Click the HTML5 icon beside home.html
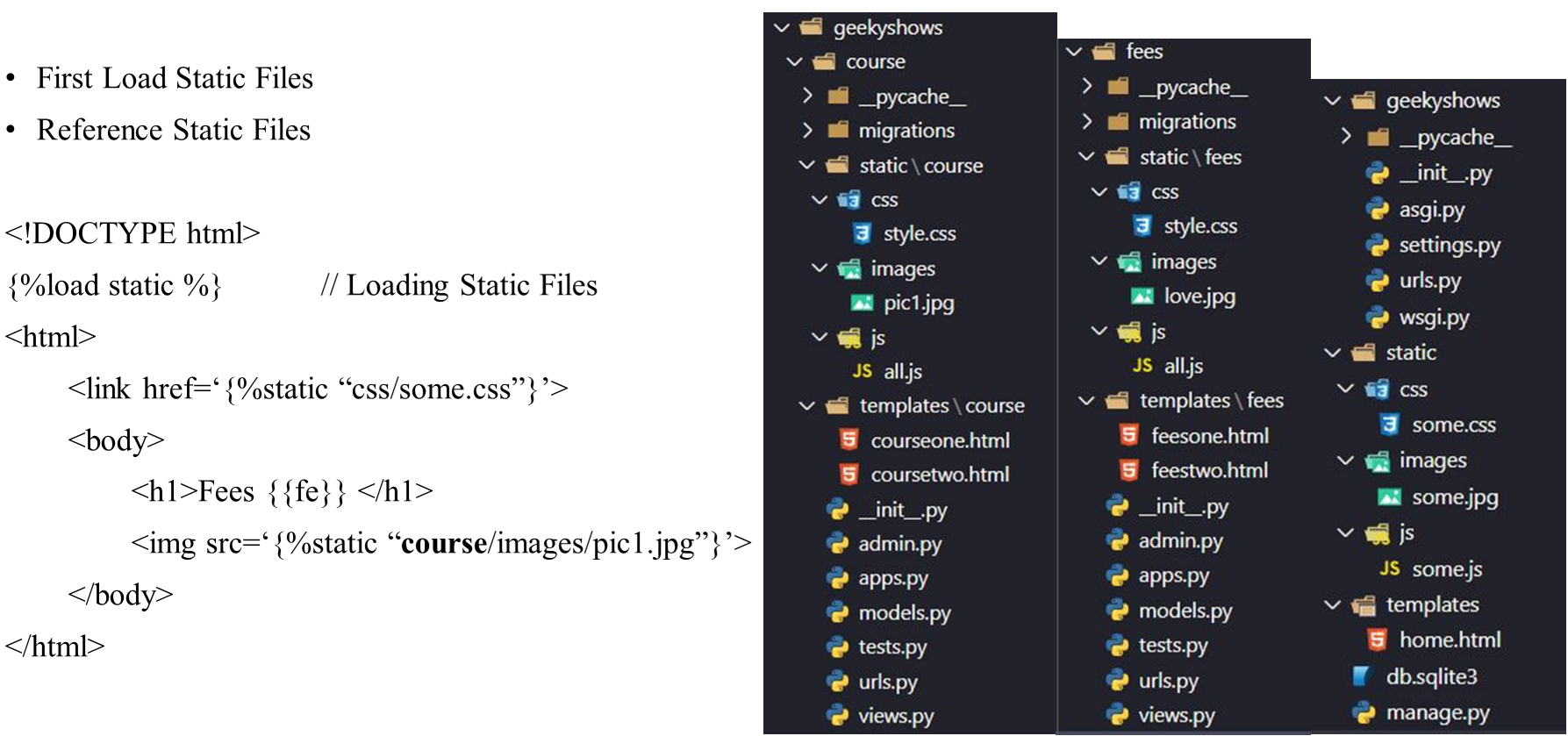The image size is (1568, 736). 1377,640
